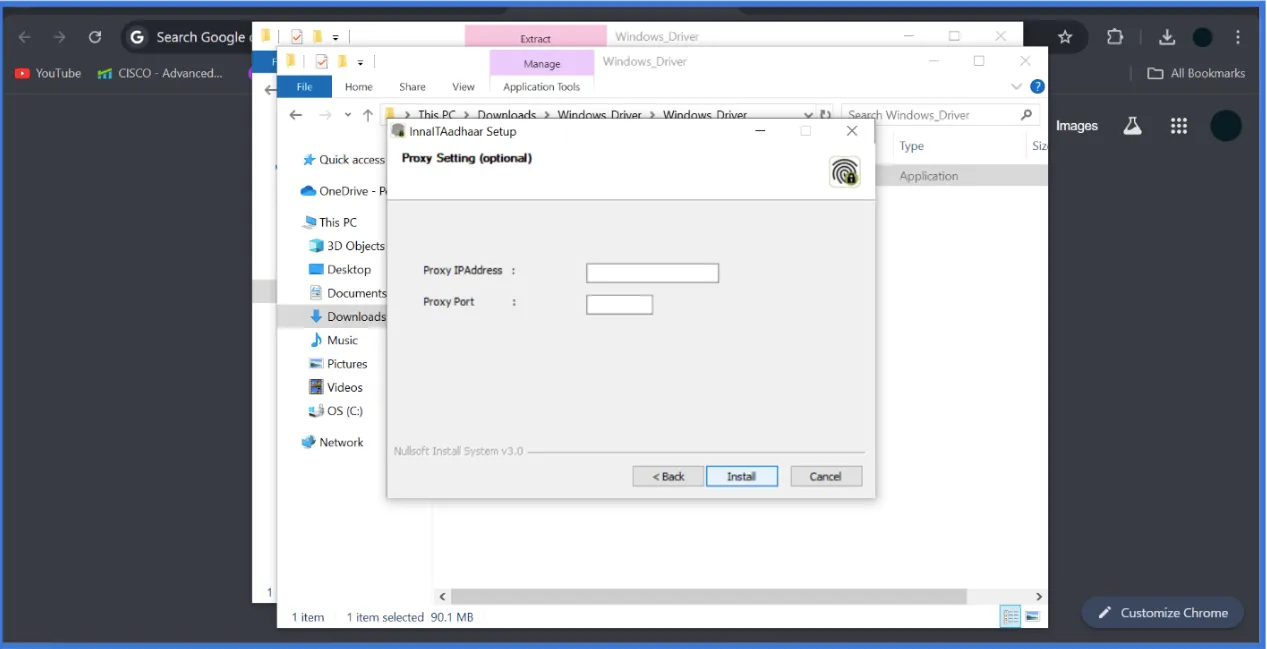Bookmark this page with star icon
This screenshot has height=649, width=1267.
tap(1065, 37)
